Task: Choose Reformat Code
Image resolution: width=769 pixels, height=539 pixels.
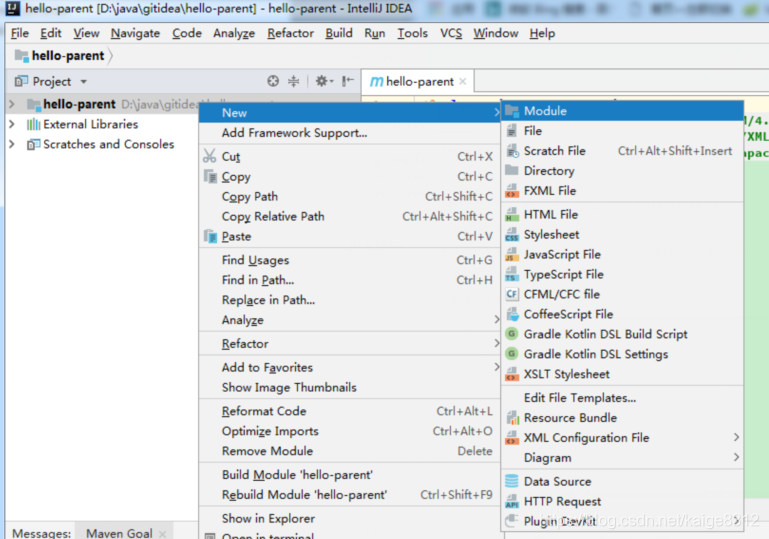Action: tap(350, 411)
